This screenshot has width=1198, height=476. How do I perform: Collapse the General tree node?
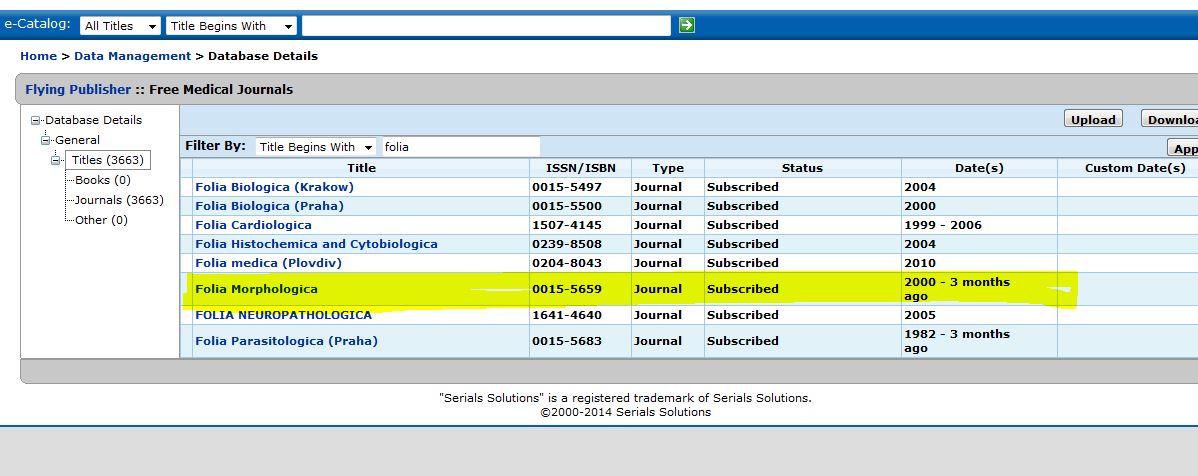coord(45,141)
